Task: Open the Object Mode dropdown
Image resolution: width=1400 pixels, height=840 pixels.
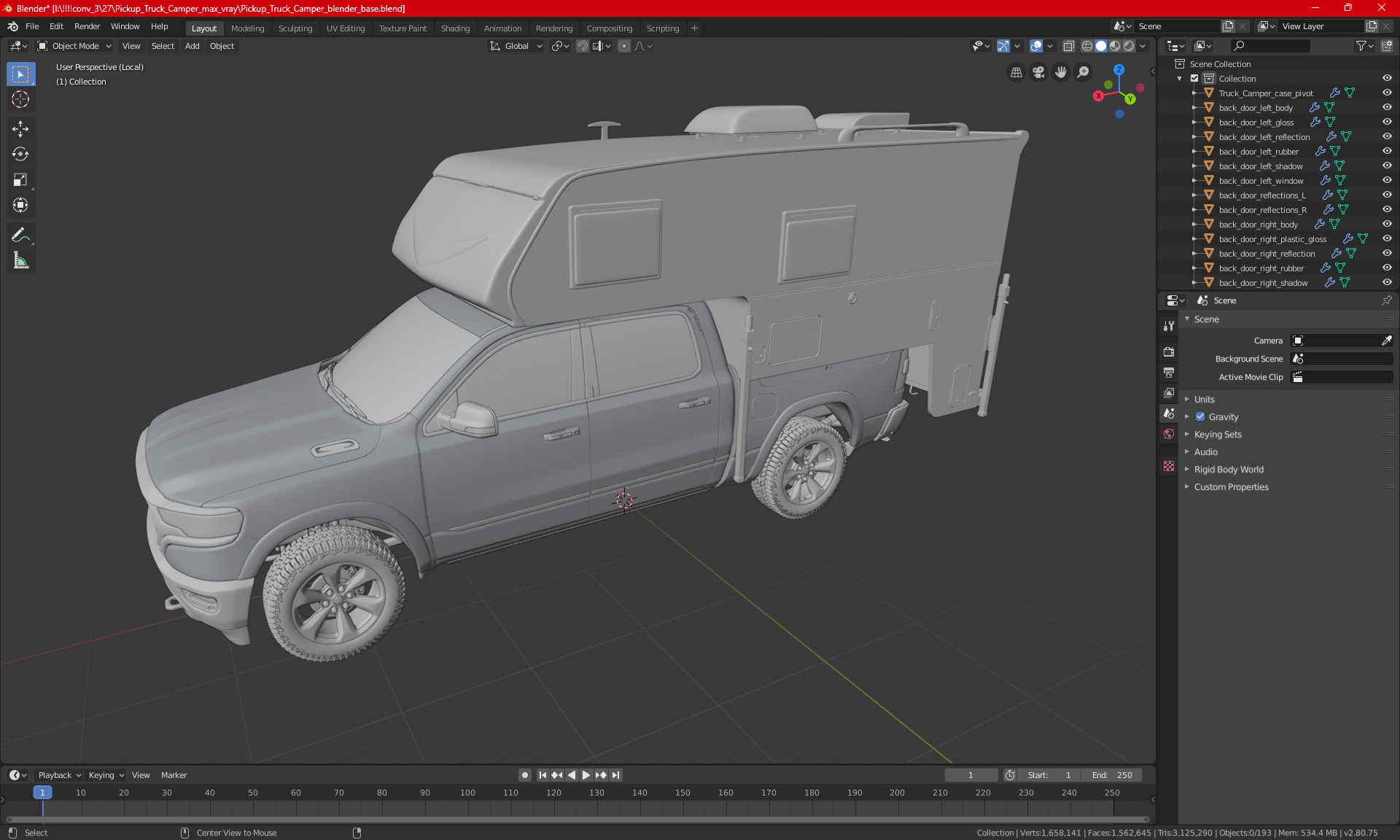Action: (74, 46)
